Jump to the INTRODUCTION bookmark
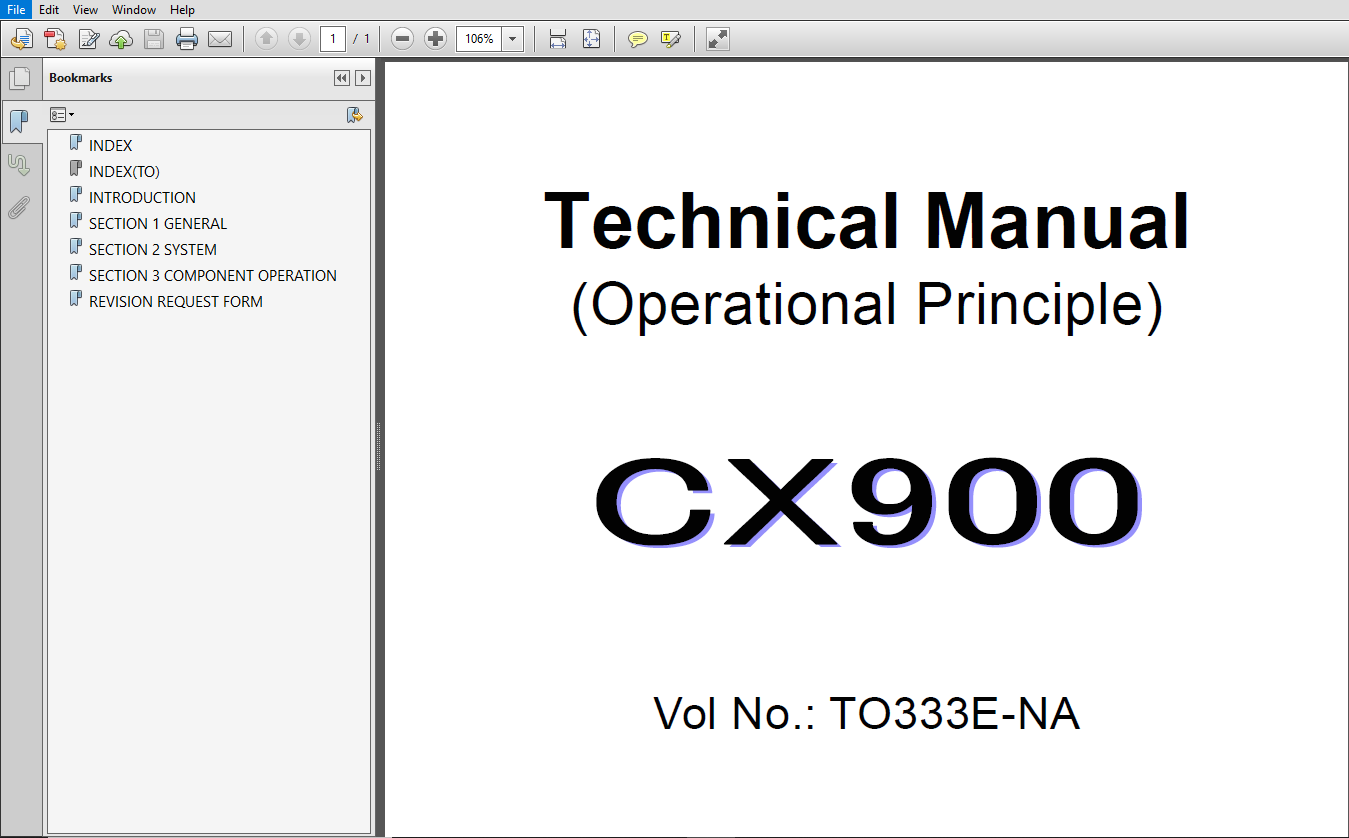The height and width of the screenshot is (838, 1349). (142, 197)
